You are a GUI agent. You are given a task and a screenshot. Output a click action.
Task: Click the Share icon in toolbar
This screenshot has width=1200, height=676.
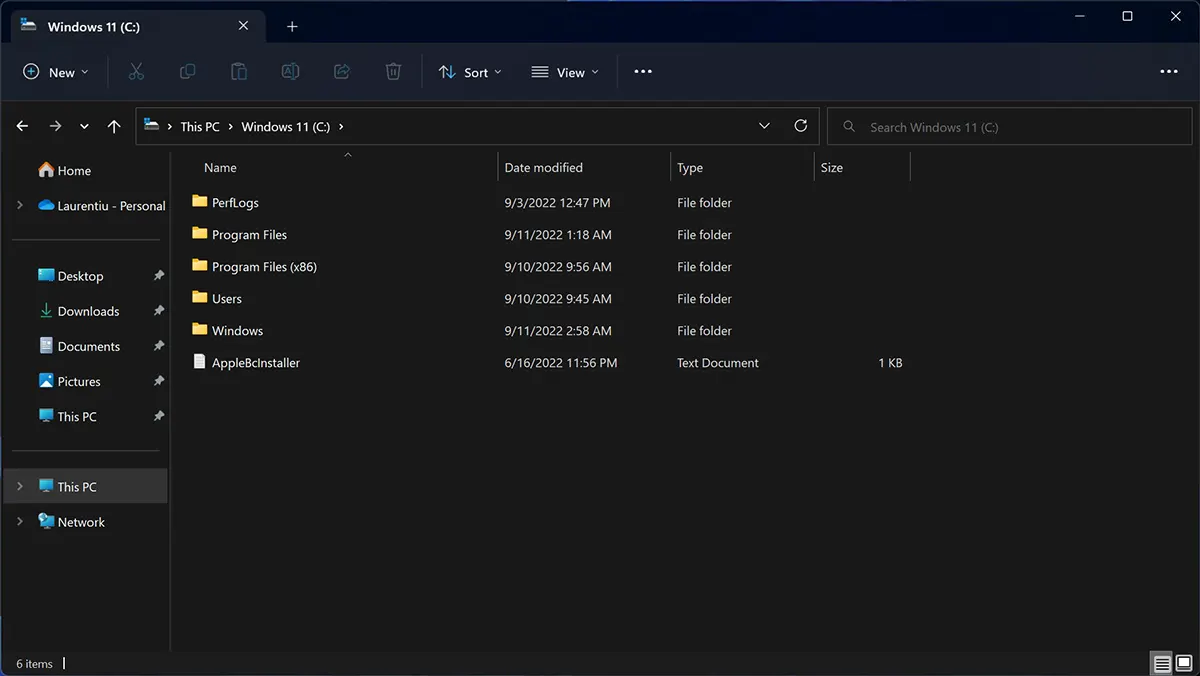coord(341,72)
